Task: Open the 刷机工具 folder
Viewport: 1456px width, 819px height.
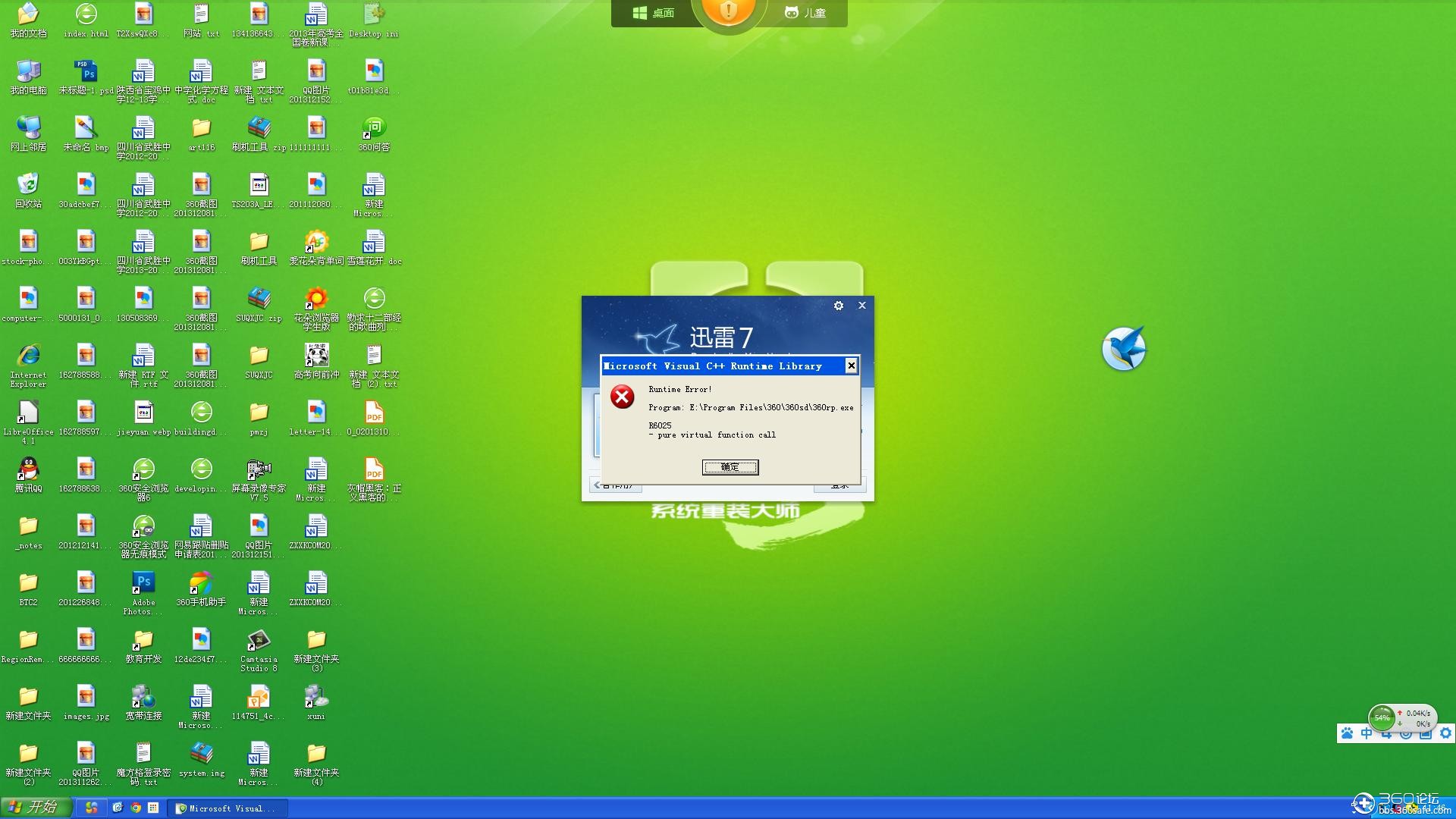Action: (259, 248)
